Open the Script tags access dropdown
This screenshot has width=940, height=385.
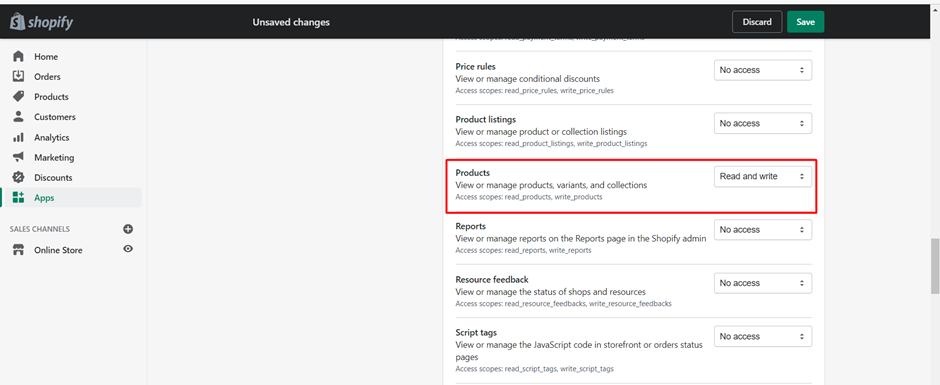(x=763, y=336)
